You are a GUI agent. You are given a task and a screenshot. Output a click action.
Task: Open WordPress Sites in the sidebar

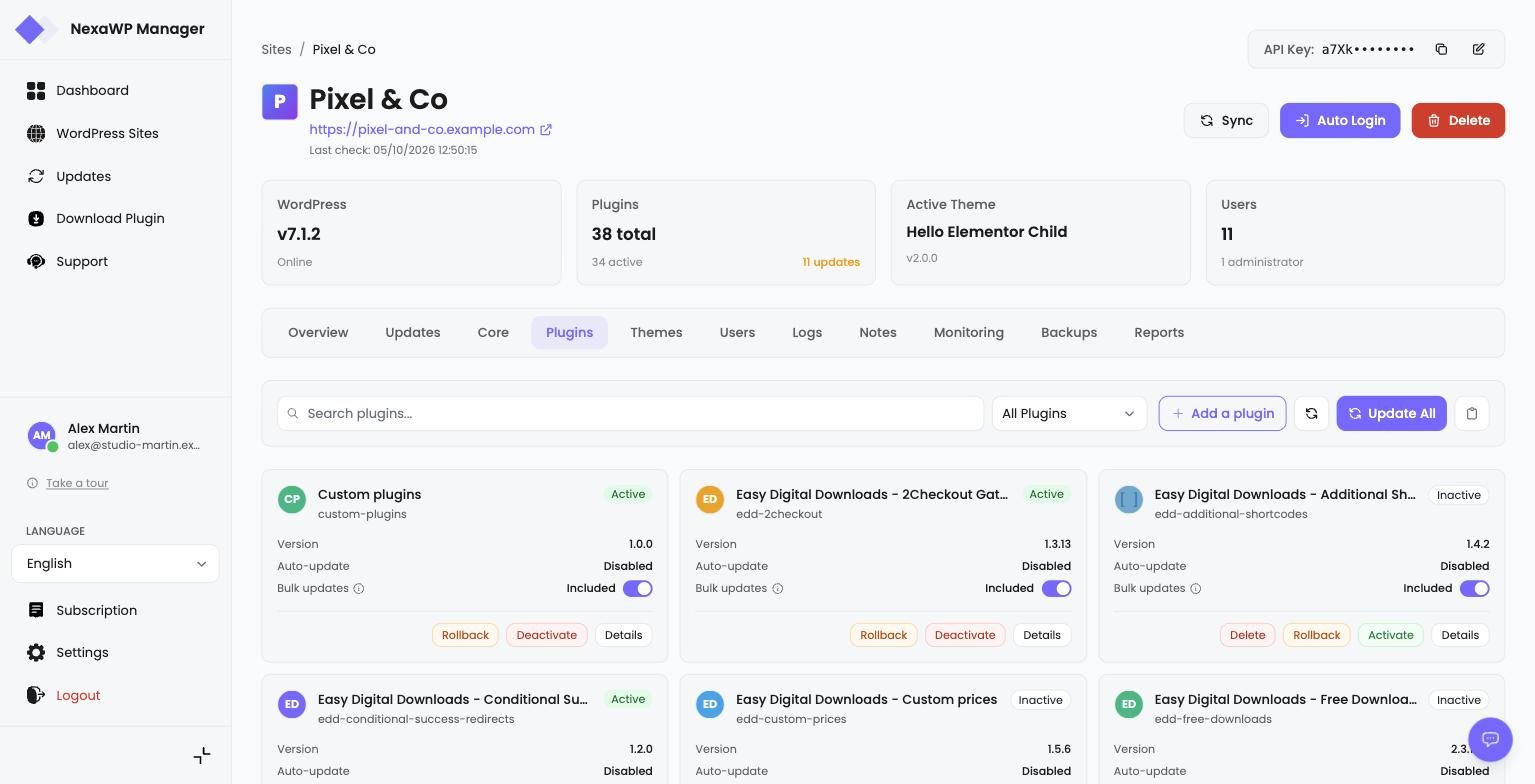107,133
